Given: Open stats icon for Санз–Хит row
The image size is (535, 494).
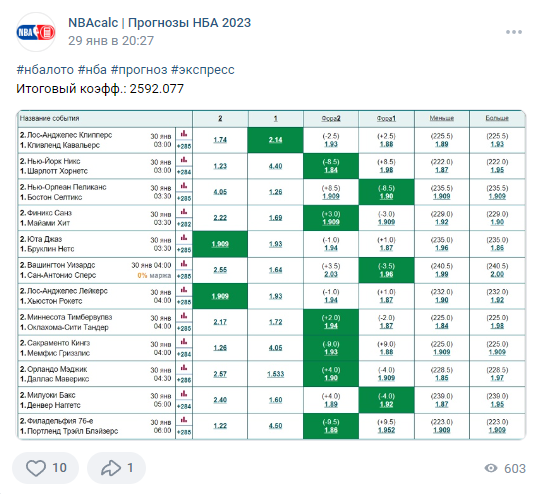Looking at the screenshot, I should [x=184, y=212].
